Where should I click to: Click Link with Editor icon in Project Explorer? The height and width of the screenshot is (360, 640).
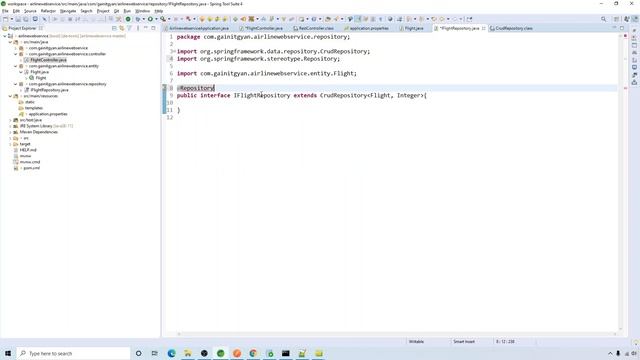point(122,28)
